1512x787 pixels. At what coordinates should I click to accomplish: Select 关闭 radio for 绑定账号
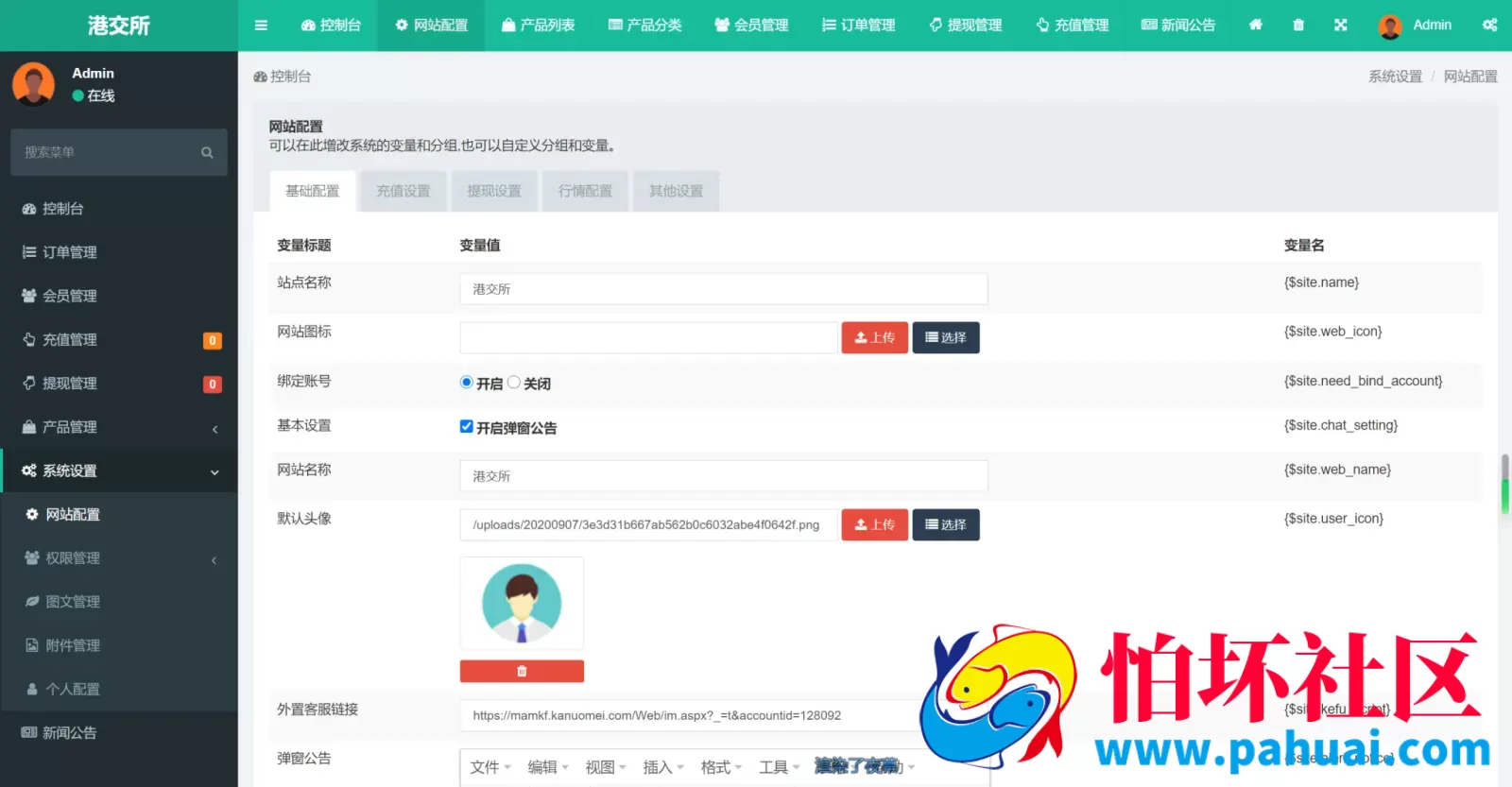pos(514,383)
